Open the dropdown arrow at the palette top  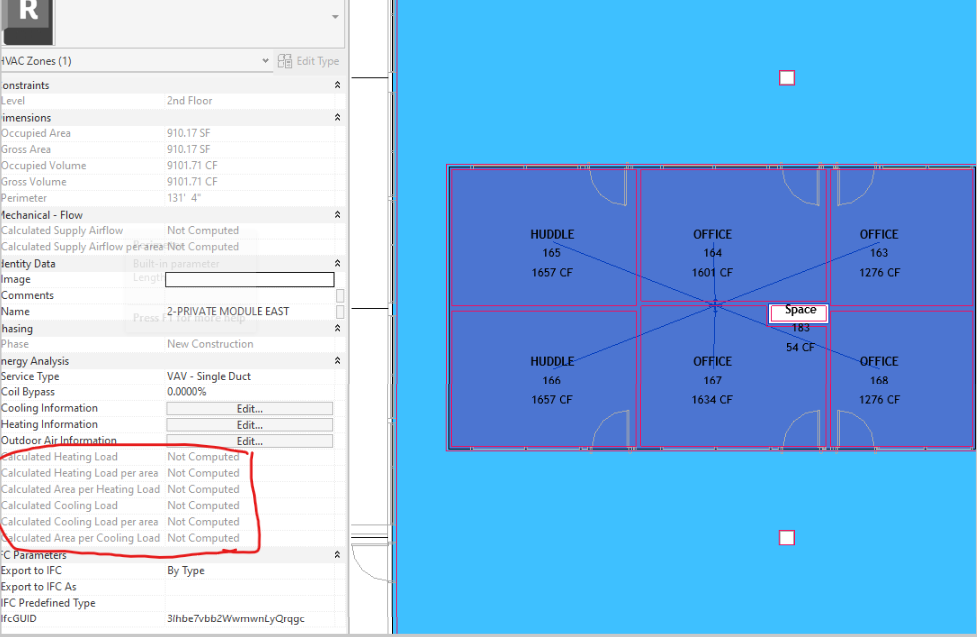pyautogui.click(x=334, y=16)
